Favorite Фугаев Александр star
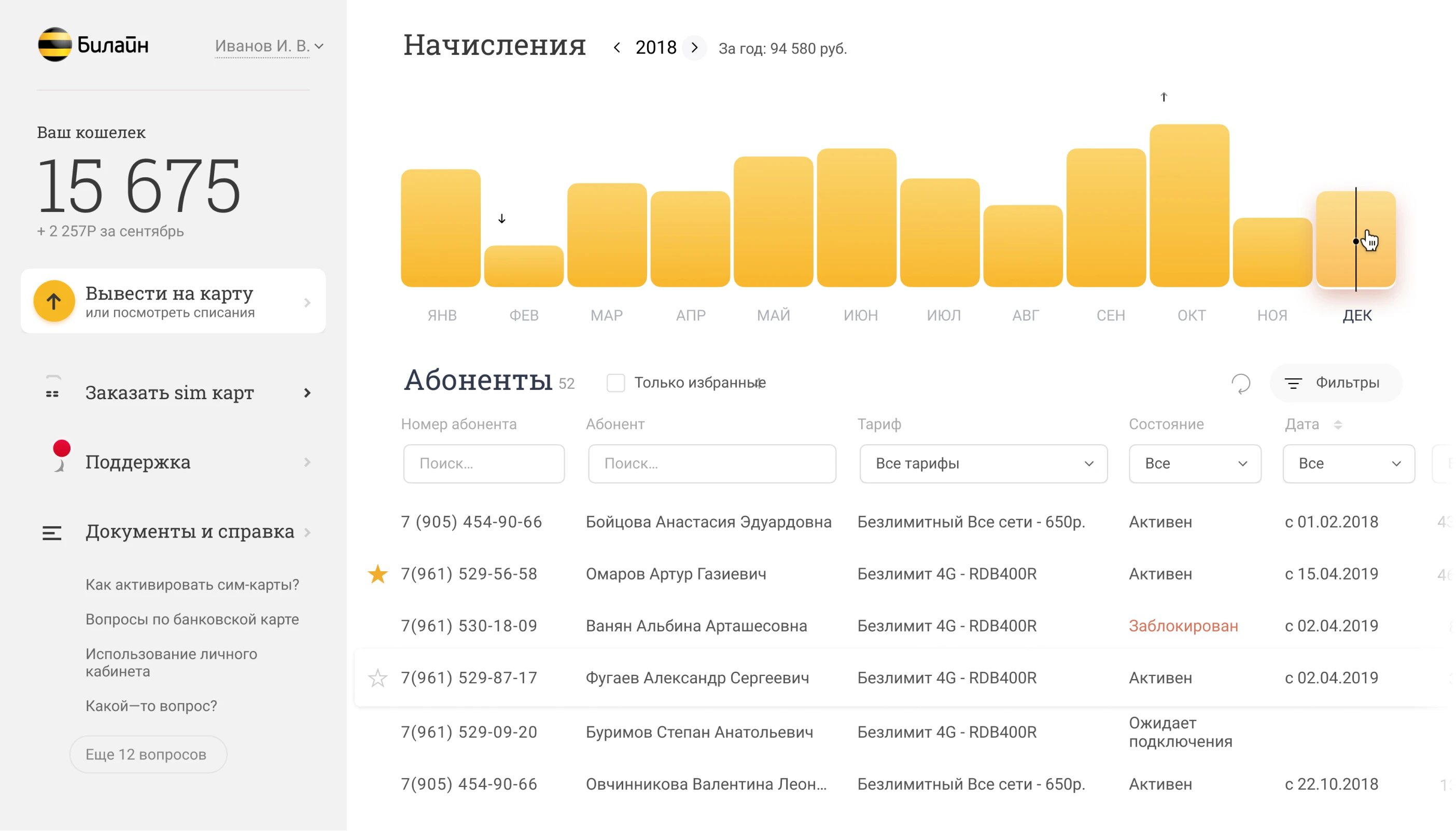1456x831 pixels. 378,678
